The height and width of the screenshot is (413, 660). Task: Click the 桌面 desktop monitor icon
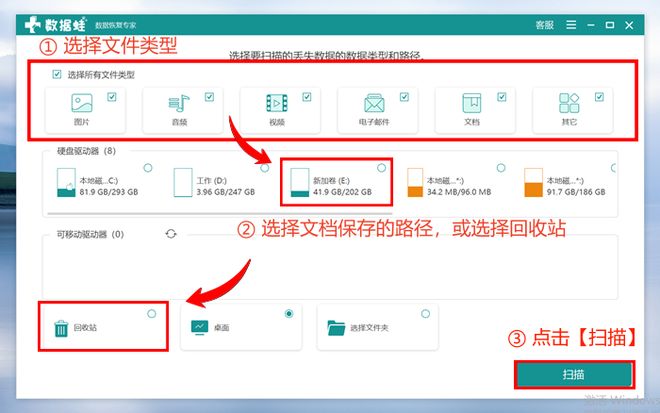[199, 327]
